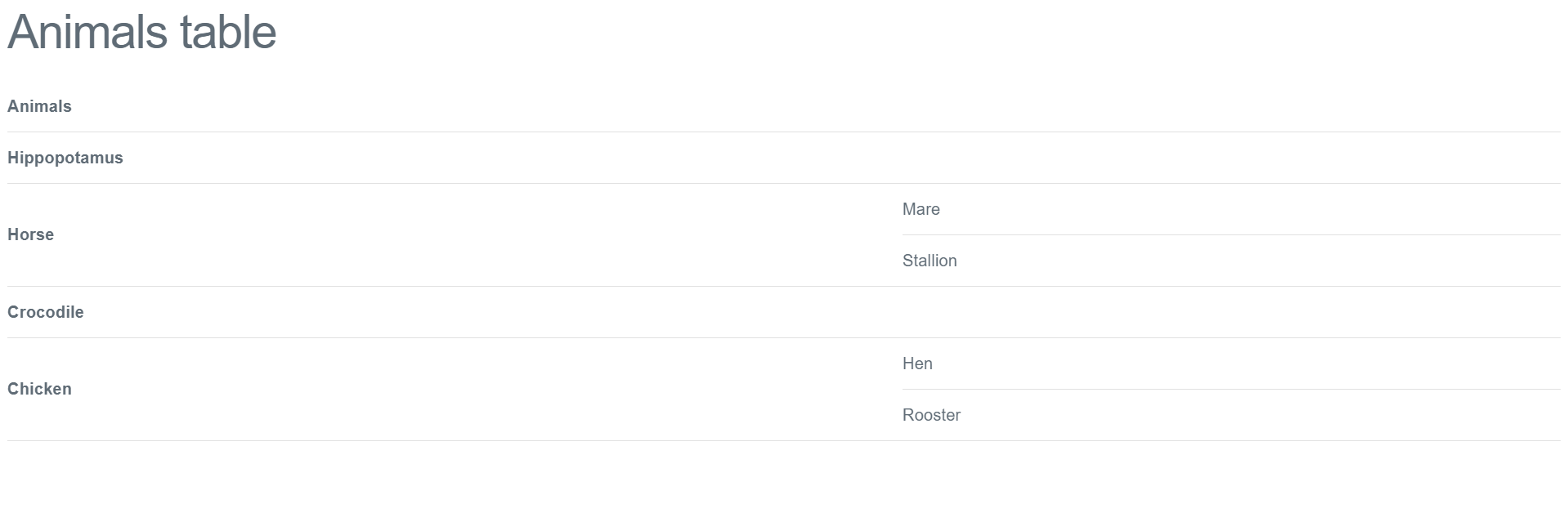Select the Rooster cell
The height and width of the screenshot is (513, 1568).
coord(1231,415)
